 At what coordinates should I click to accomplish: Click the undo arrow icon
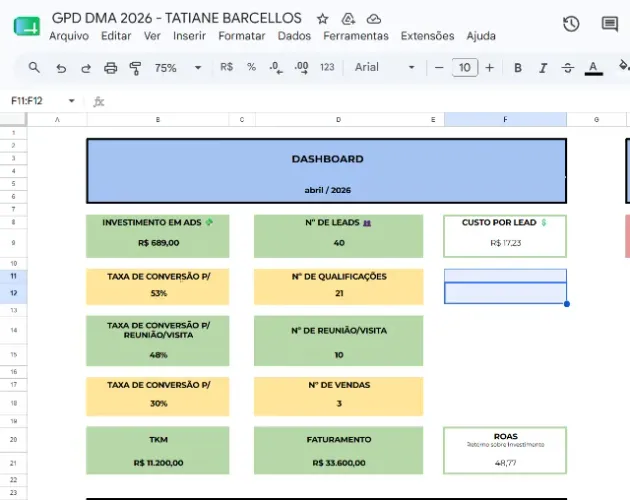click(x=61, y=68)
